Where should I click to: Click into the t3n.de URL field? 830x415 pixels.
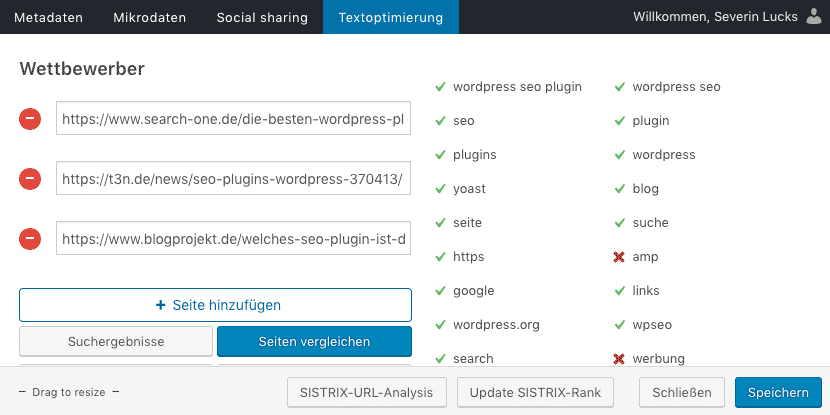[x=233, y=179]
